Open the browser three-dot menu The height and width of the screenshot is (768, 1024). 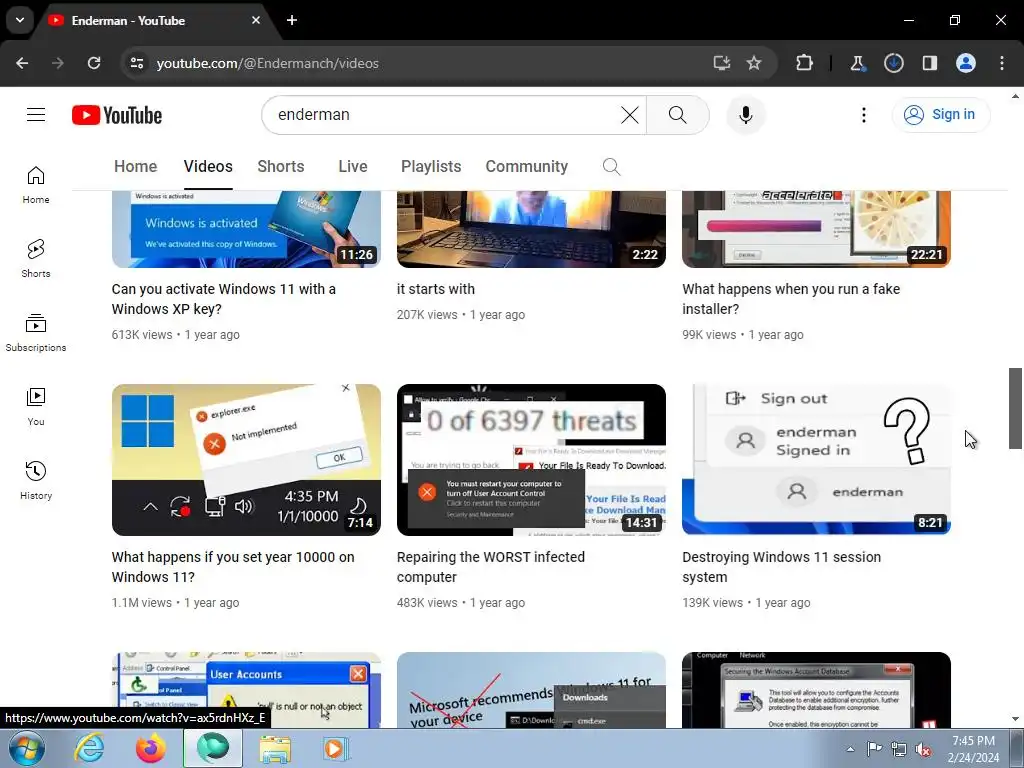tap(1002, 63)
